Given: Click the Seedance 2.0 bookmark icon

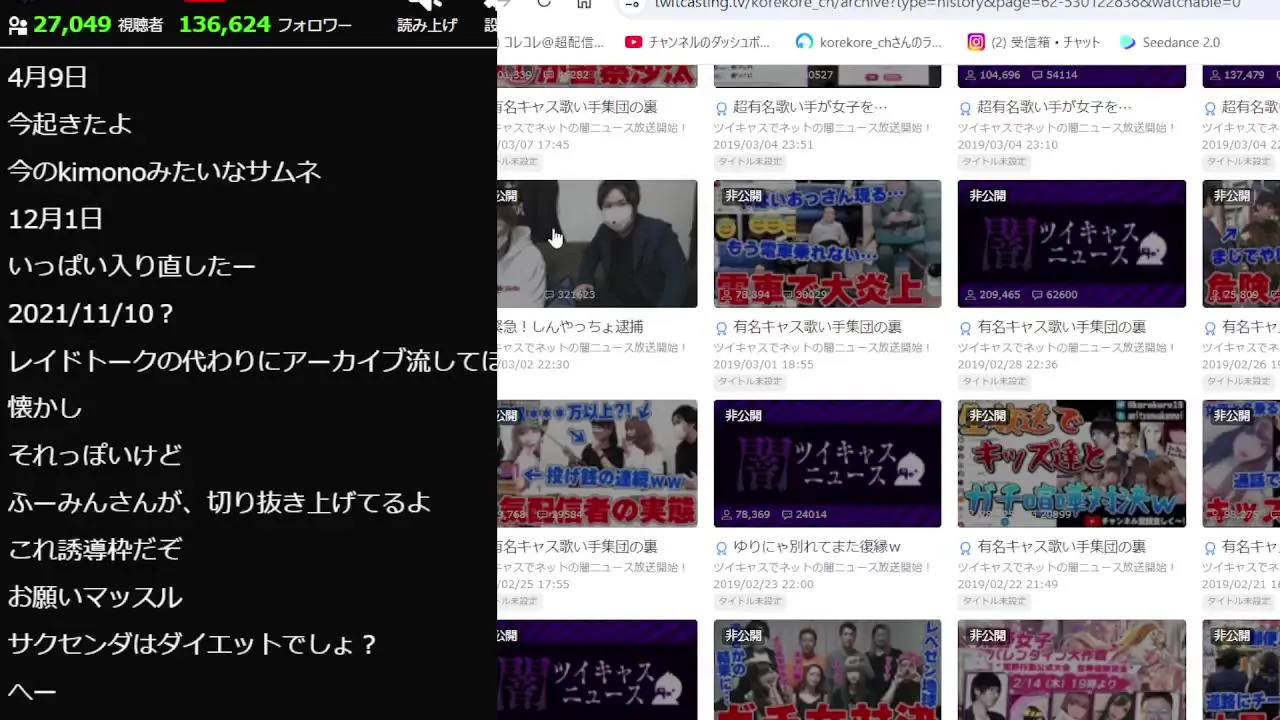Looking at the screenshot, I should pyautogui.click(x=1128, y=42).
